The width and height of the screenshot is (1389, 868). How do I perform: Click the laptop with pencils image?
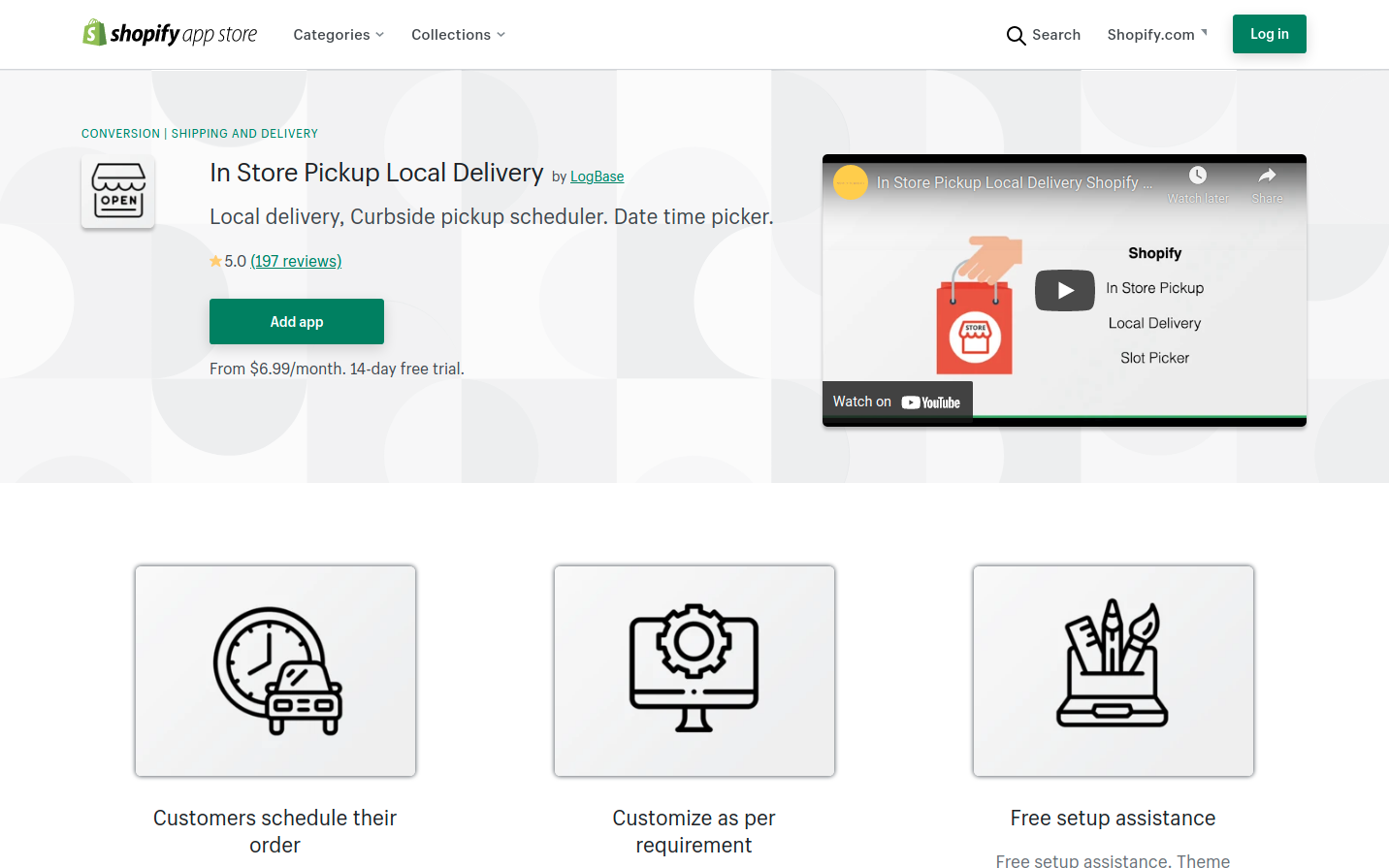point(1114,671)
